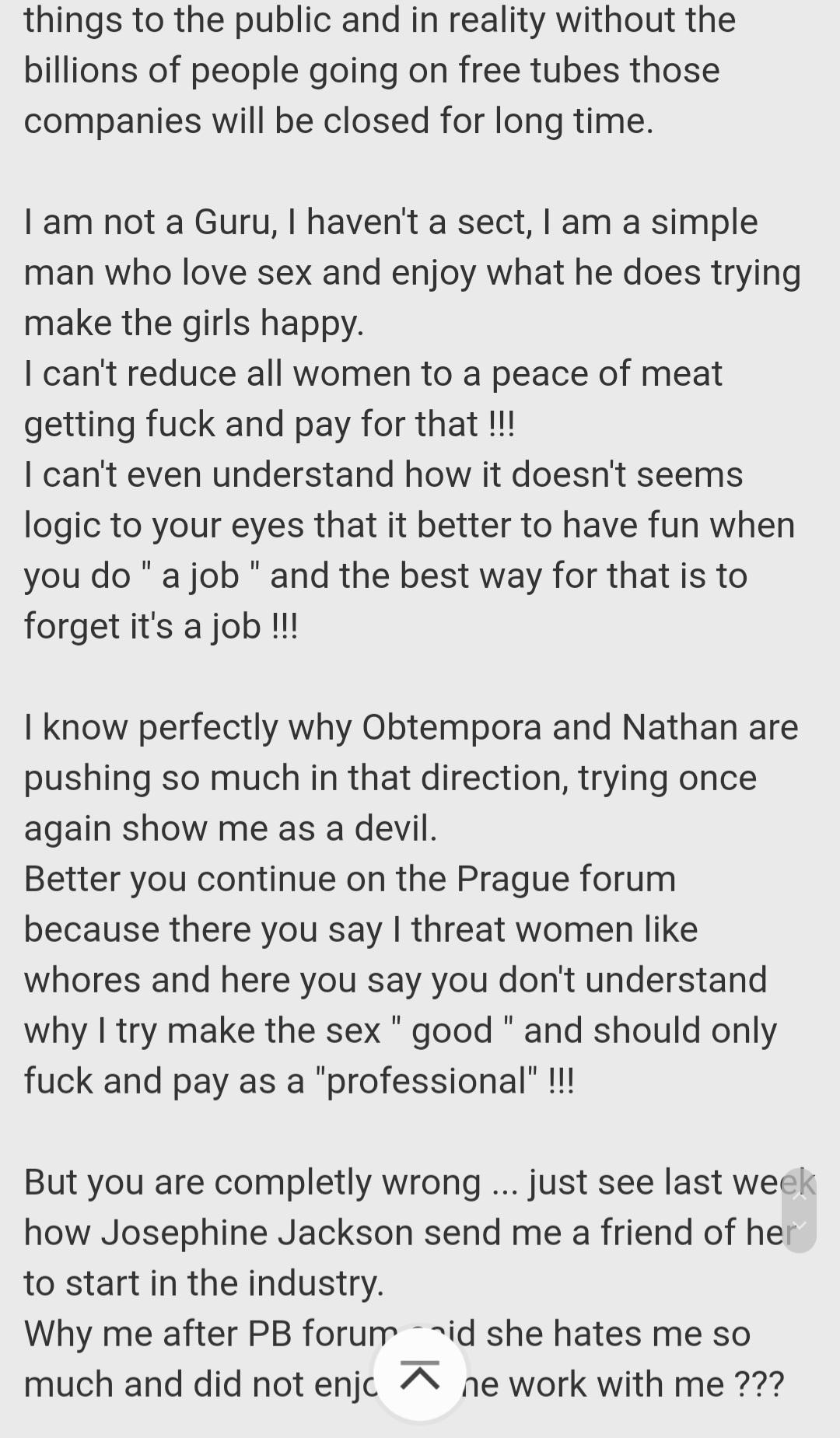The height and width of the screenshot is (1438, 840).
Task: Click the down chevron on fast-scroll handle
Action: [x=799, y=1226]
